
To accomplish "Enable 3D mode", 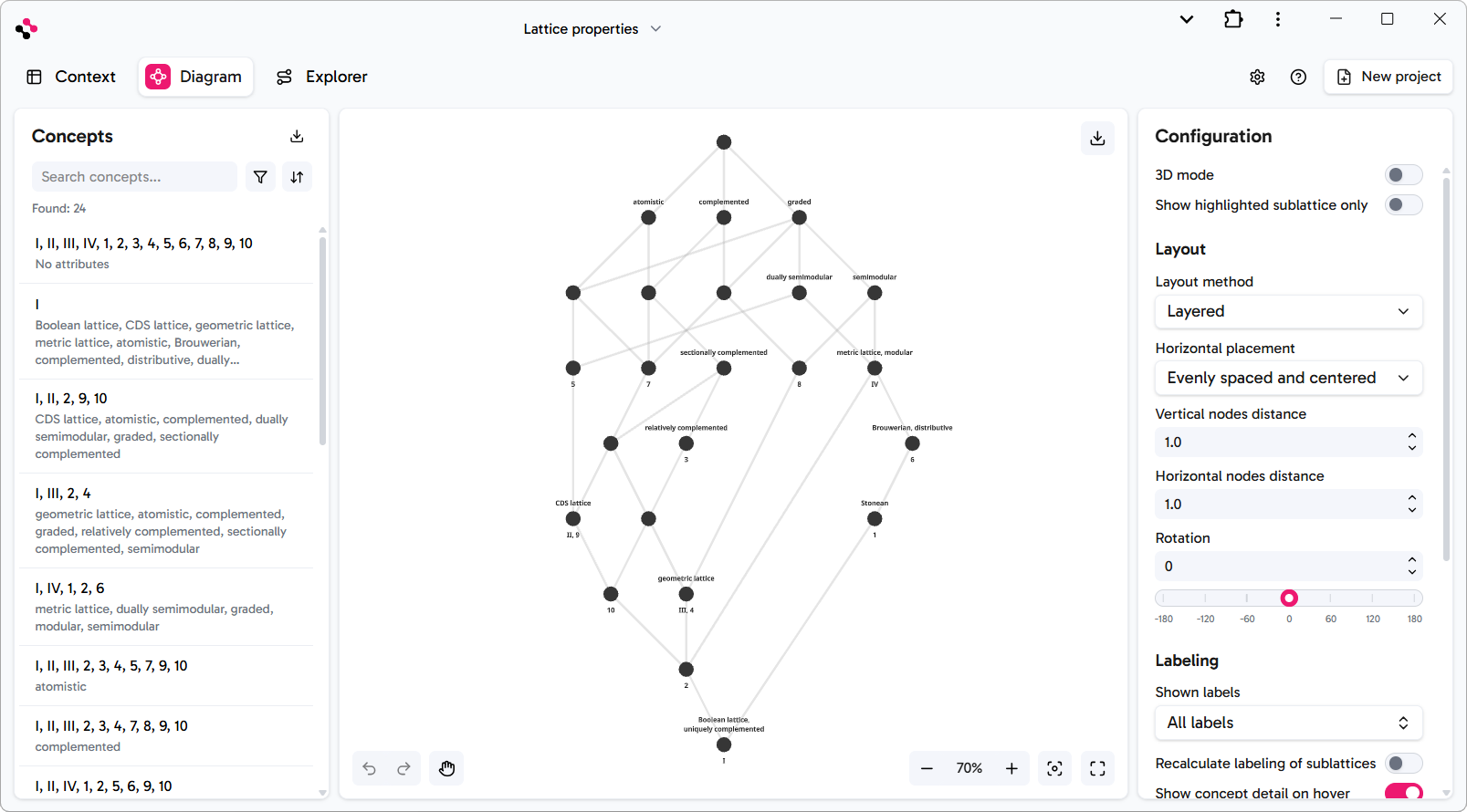I will click(x=1403, y=175).
